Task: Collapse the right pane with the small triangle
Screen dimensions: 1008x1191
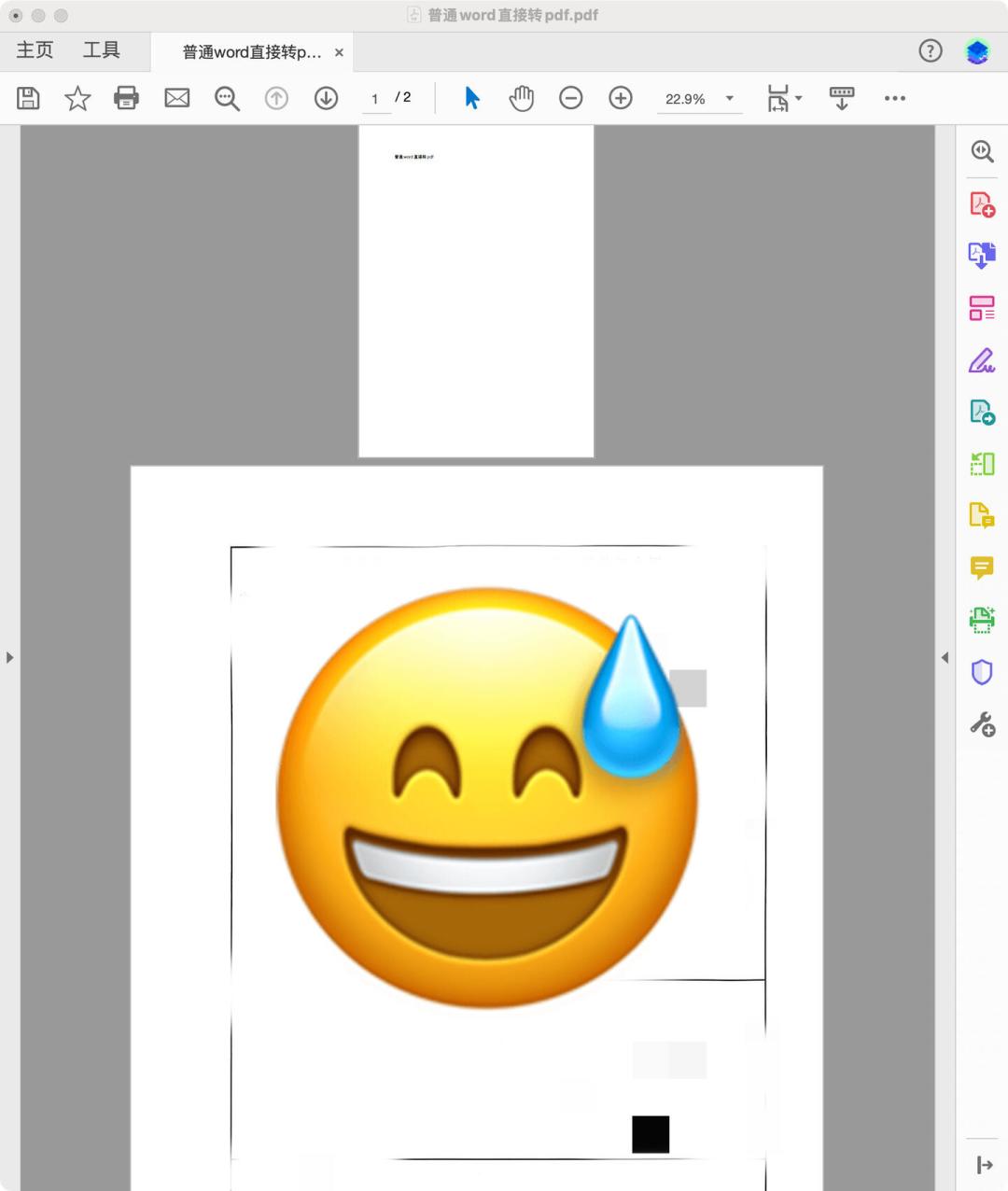Action: pyautogui.click(x=945, y=657)
